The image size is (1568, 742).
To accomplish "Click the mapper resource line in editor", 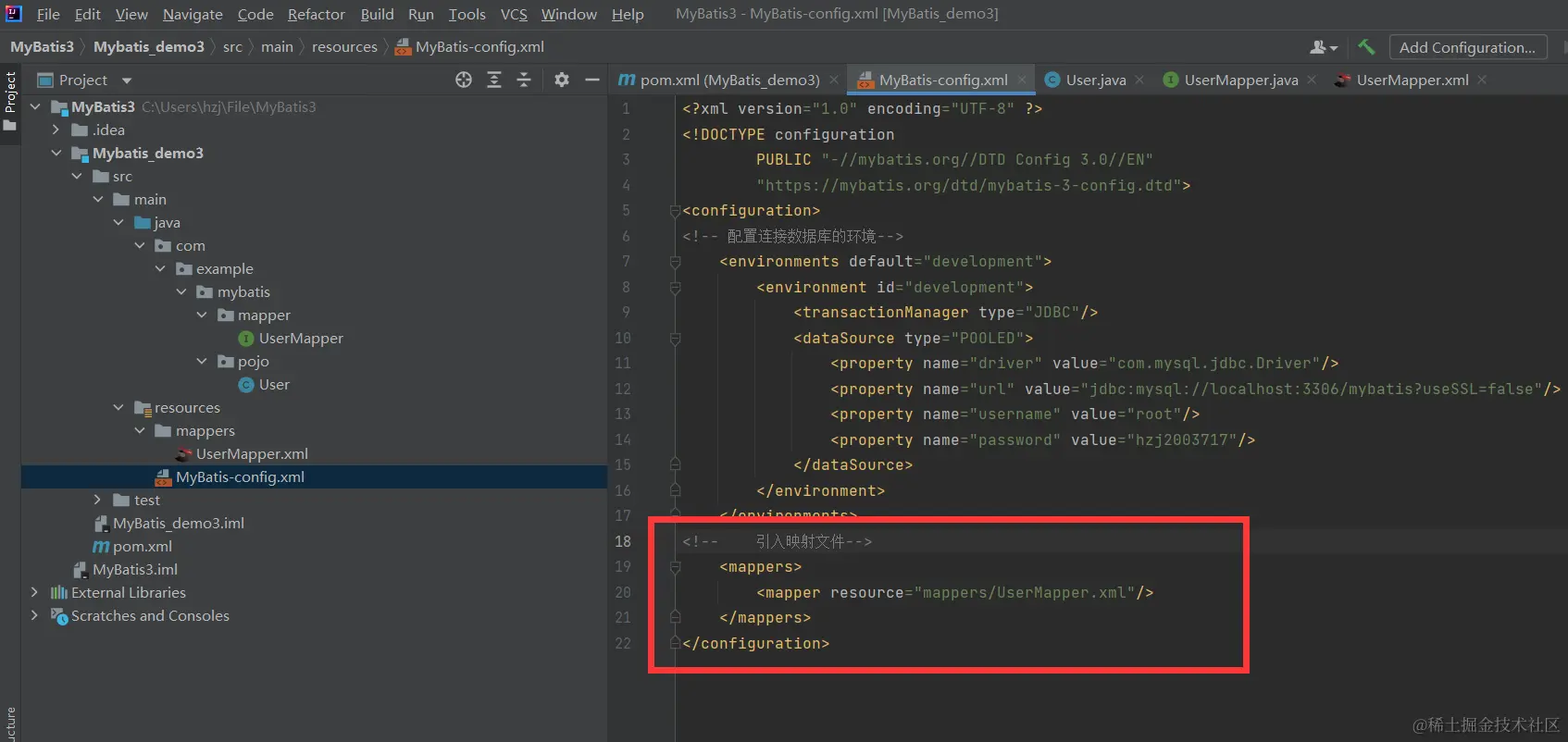I will [954, 592].
